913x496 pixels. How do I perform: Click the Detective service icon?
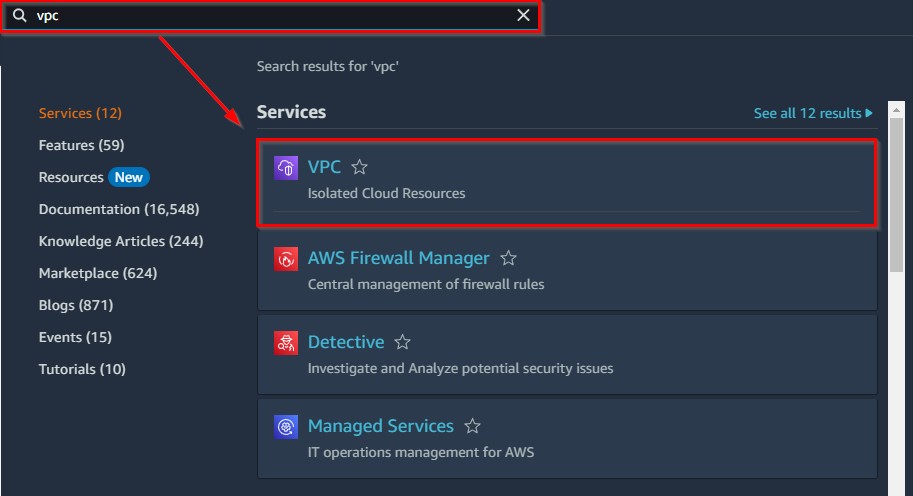pos(286,343)
